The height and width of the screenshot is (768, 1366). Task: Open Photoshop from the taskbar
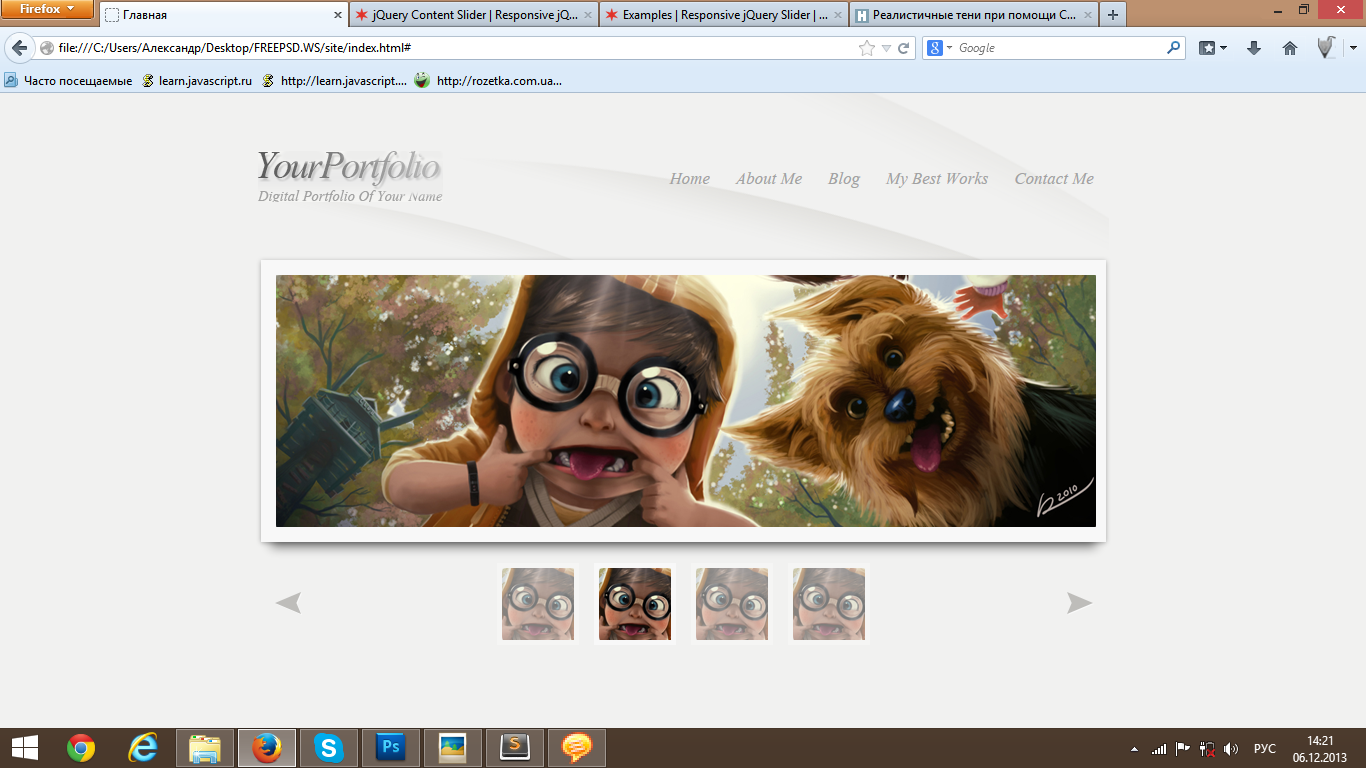pos(391,748)
